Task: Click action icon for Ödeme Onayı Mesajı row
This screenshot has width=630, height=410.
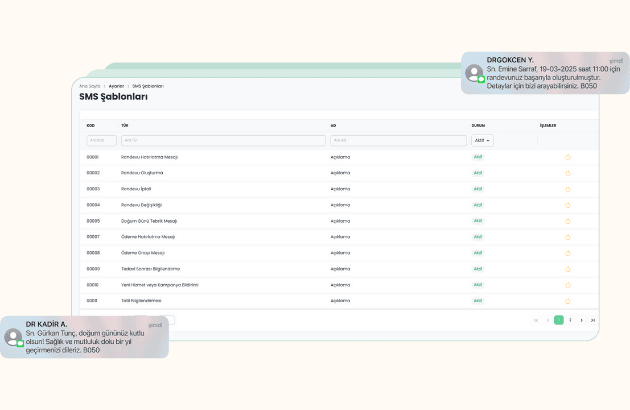Action: (x=568, y=253)
